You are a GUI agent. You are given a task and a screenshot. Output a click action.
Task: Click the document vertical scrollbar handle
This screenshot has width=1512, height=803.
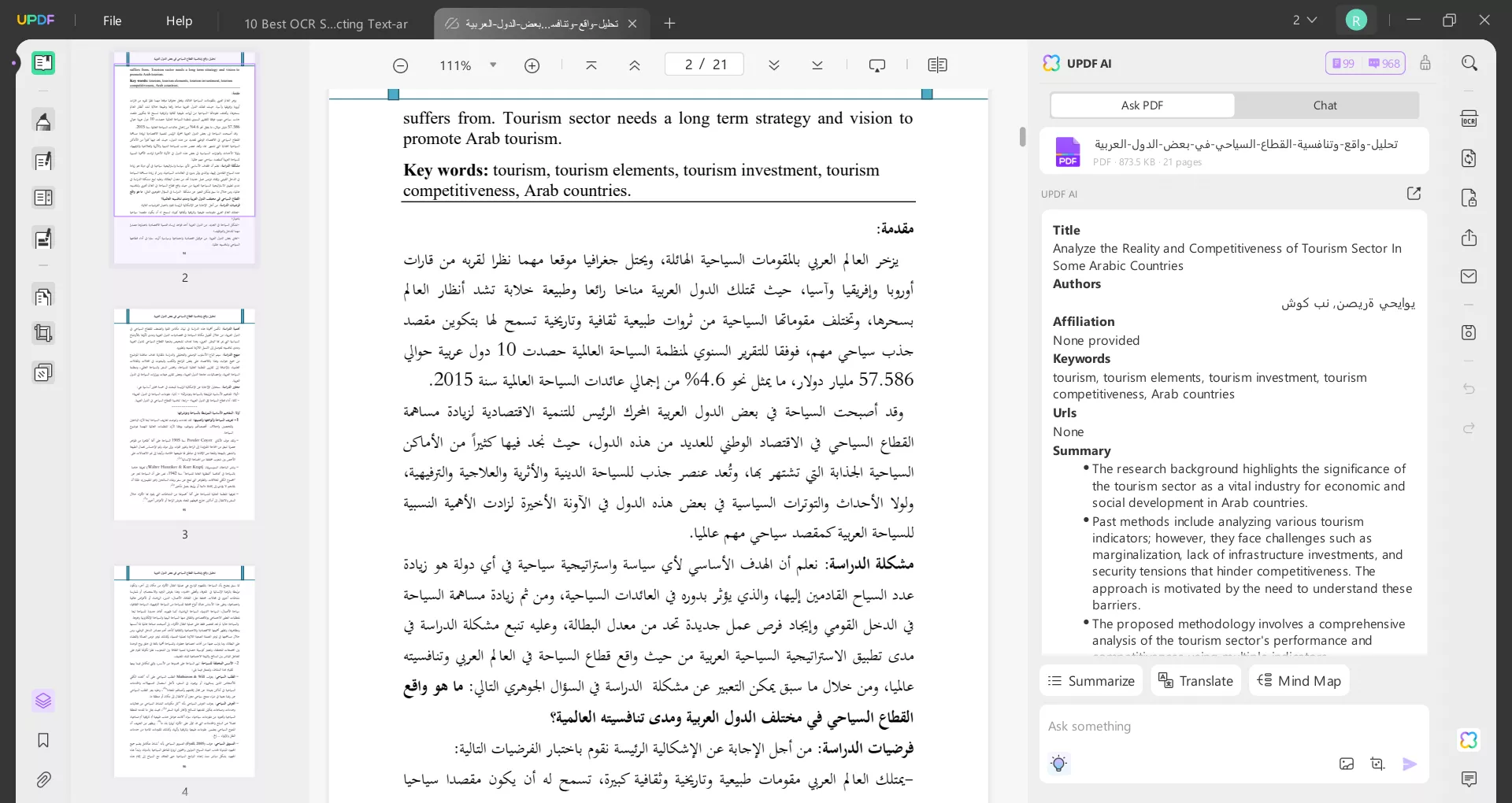1022,136
